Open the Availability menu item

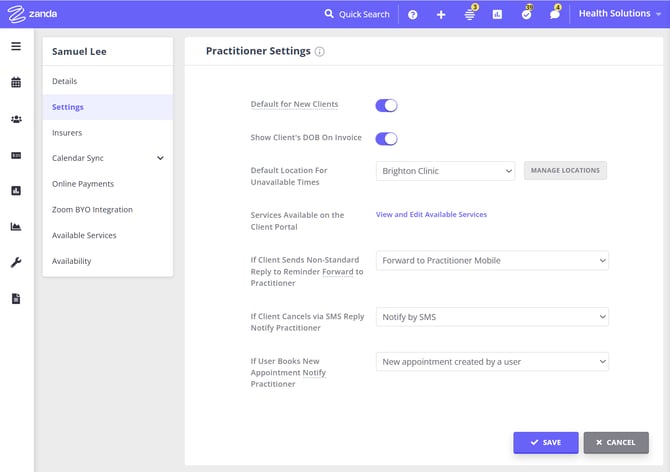(71, 261)
